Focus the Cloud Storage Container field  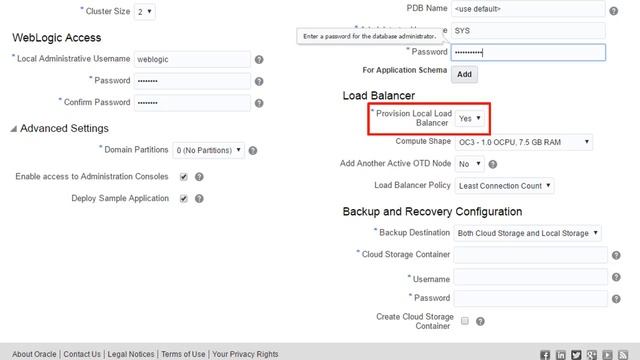pos(531,255)
